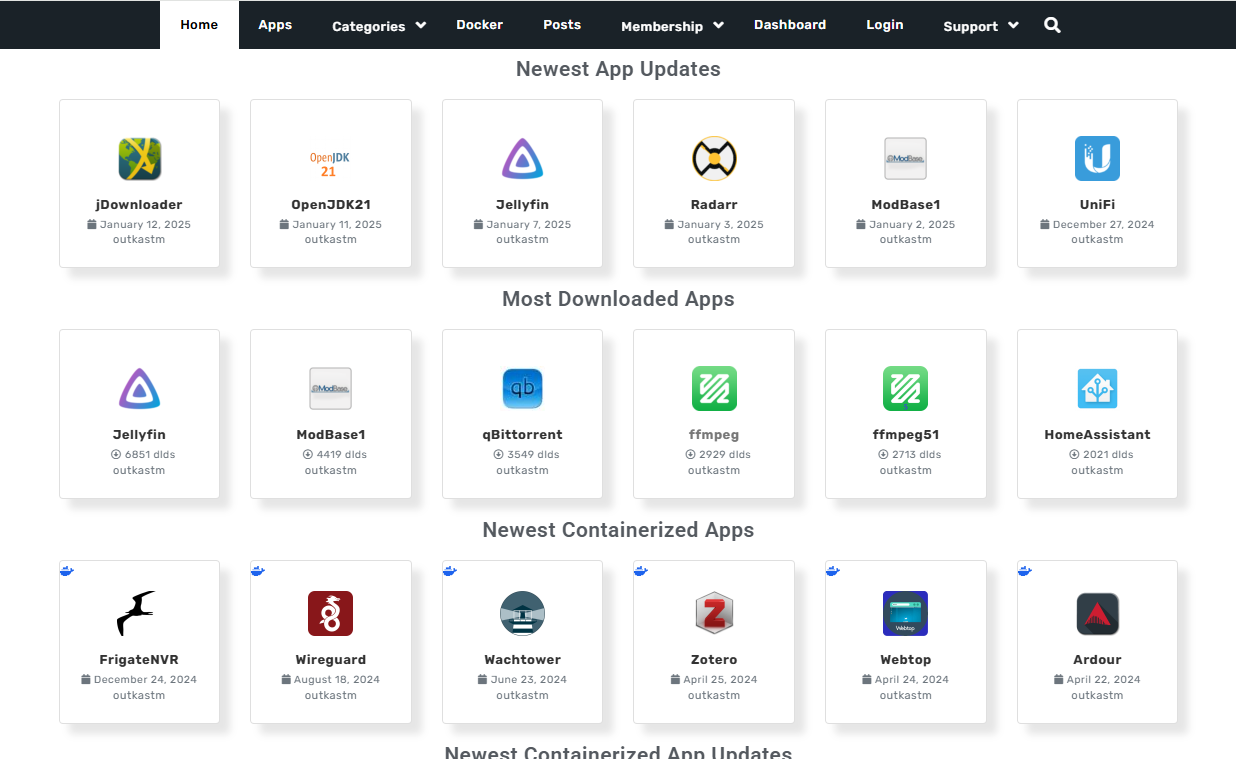
Task: Click the "August 18, 2024" date
Action: point(337,679)
